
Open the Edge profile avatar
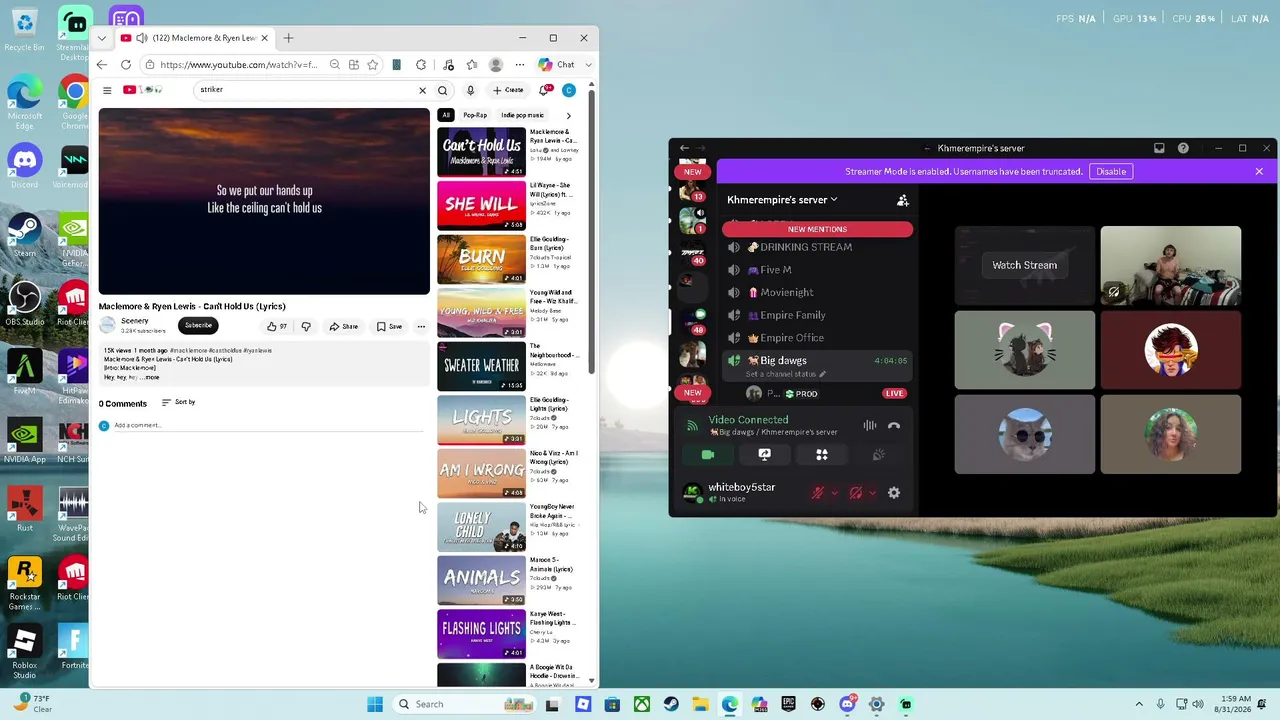pyautogui.click(x=495, y=65)
